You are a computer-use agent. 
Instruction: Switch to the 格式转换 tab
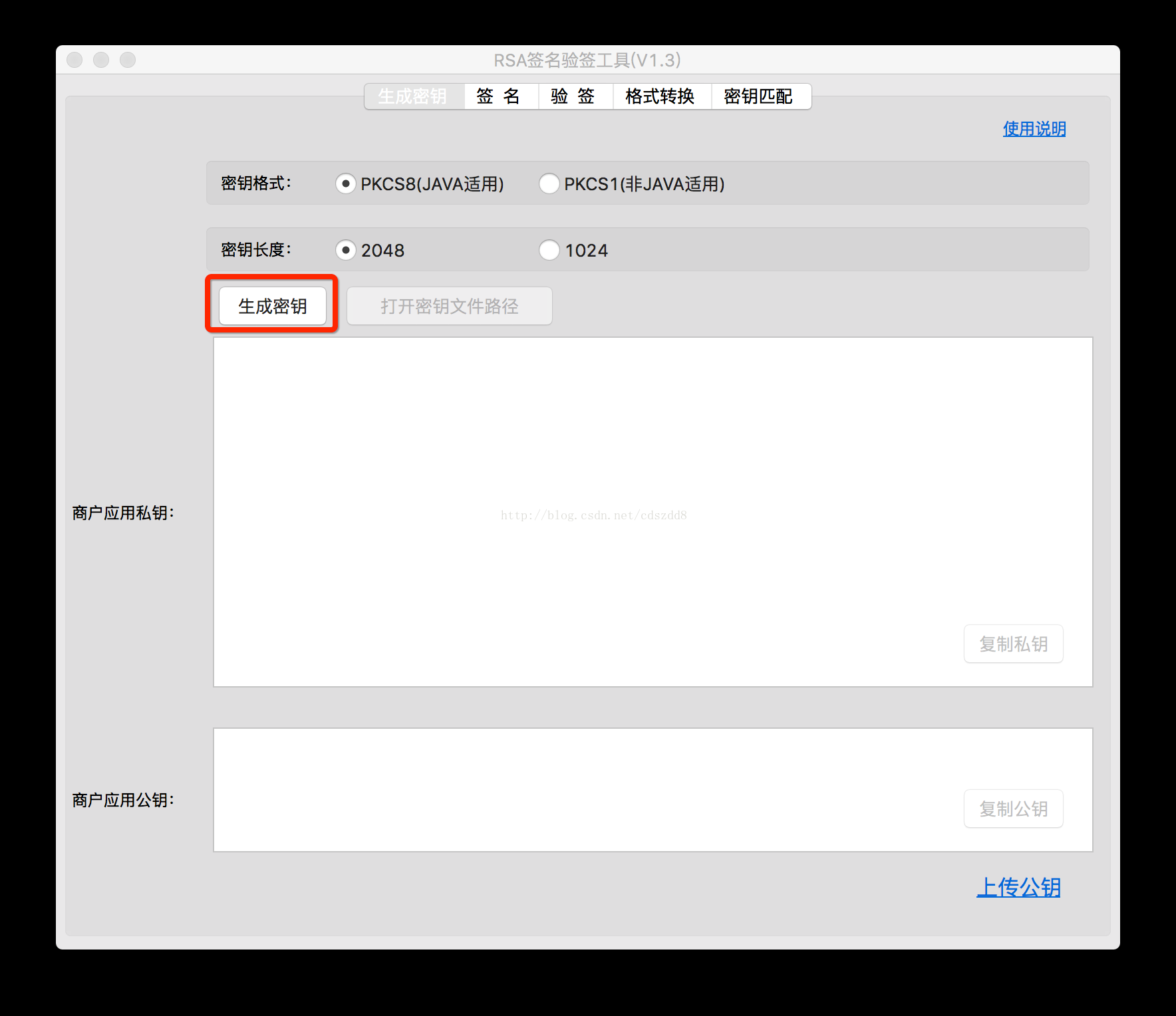click(x=662, y=96)
